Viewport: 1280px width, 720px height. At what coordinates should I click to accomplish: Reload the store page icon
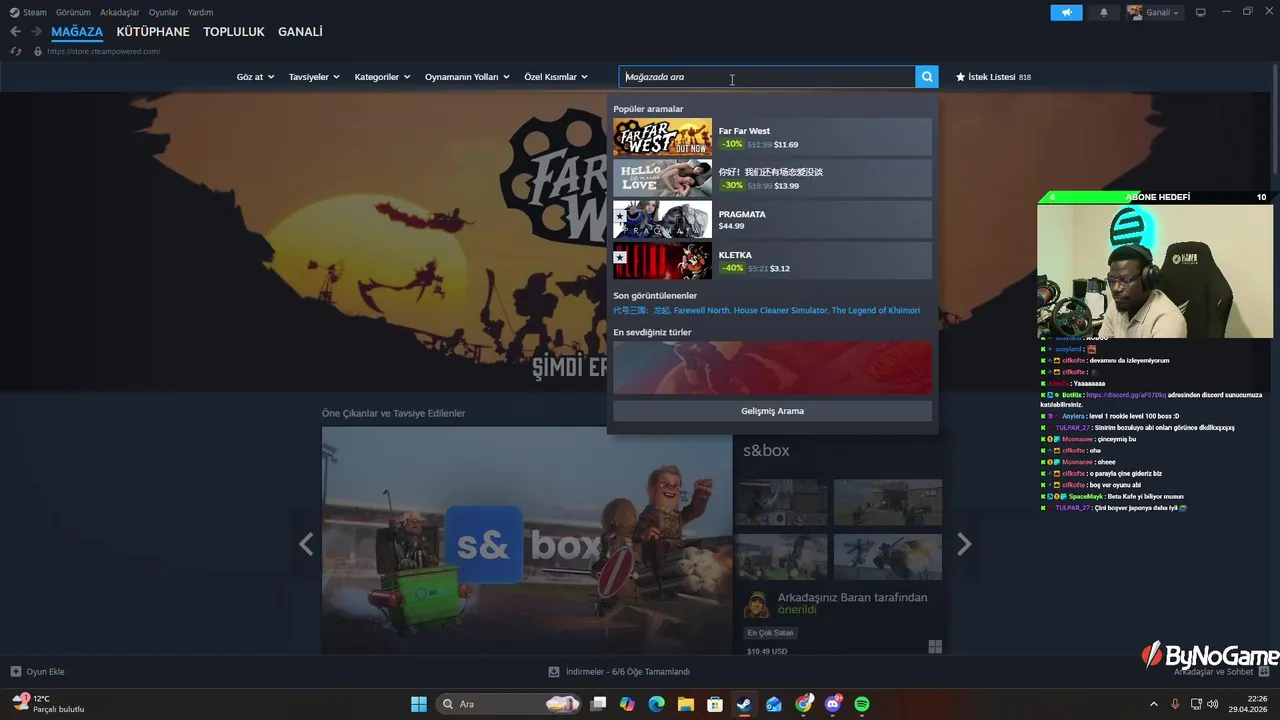15,51
